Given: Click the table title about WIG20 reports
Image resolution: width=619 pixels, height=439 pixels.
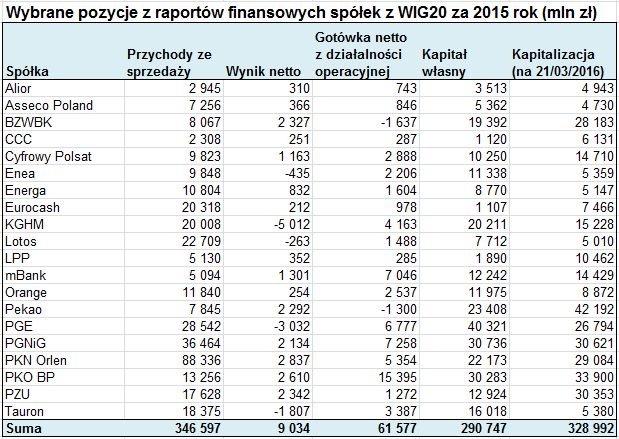Looking at the screenshot, I should point(308,11).
